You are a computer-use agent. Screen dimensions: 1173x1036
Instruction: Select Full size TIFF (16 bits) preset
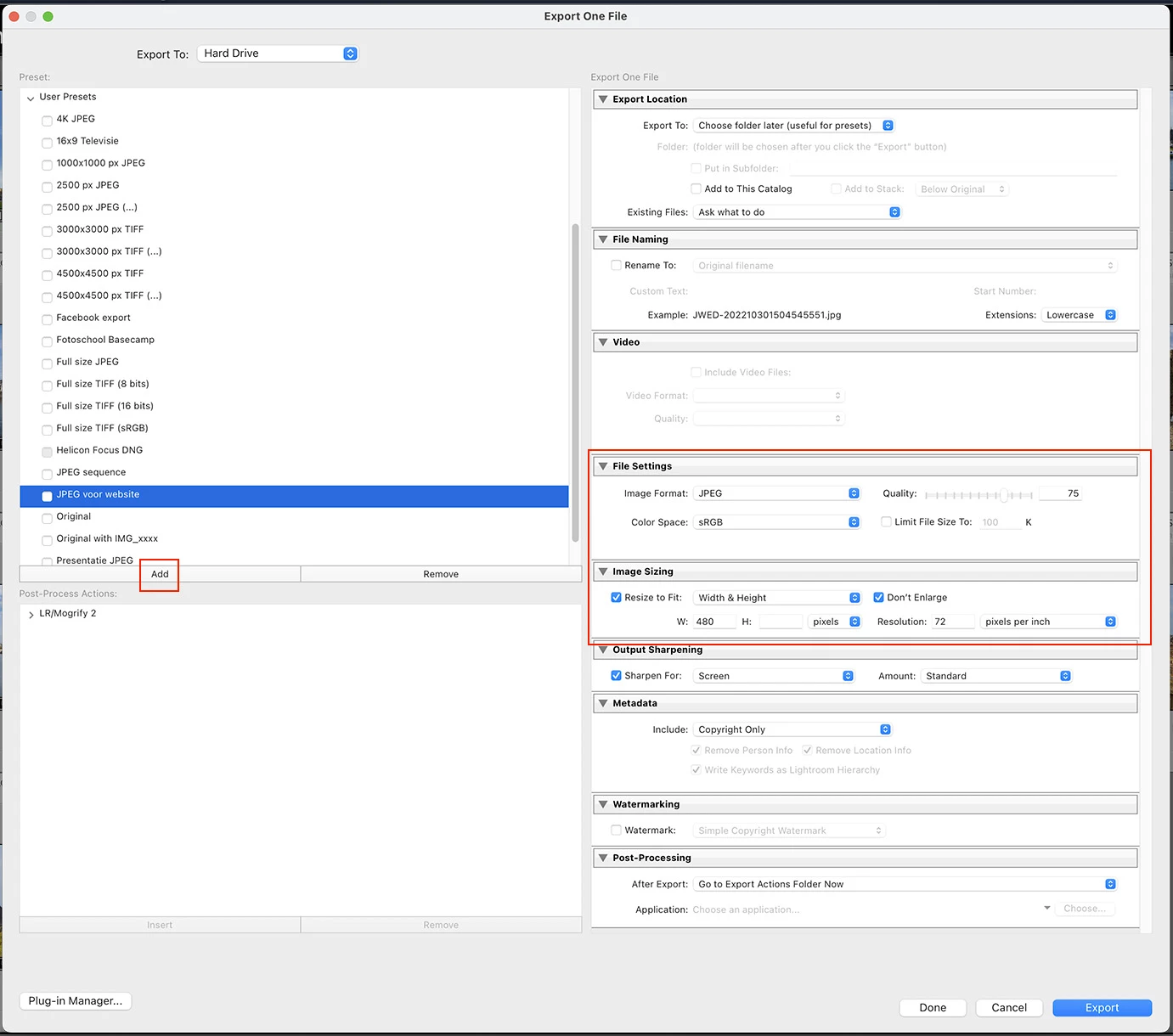[105, 406]
